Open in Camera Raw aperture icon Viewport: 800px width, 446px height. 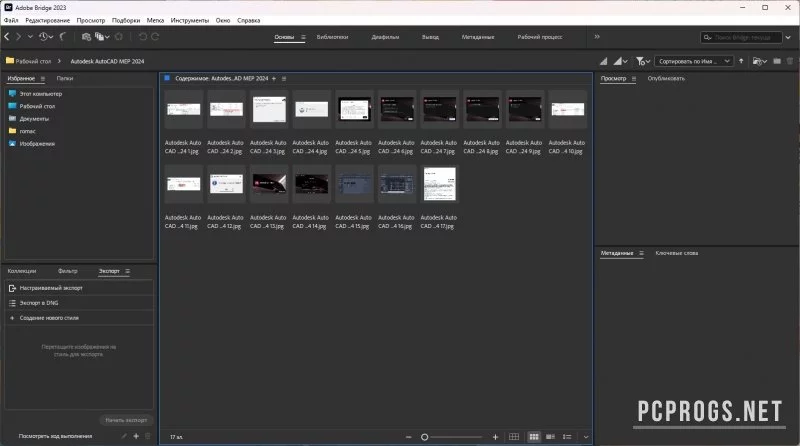(119, 37)
